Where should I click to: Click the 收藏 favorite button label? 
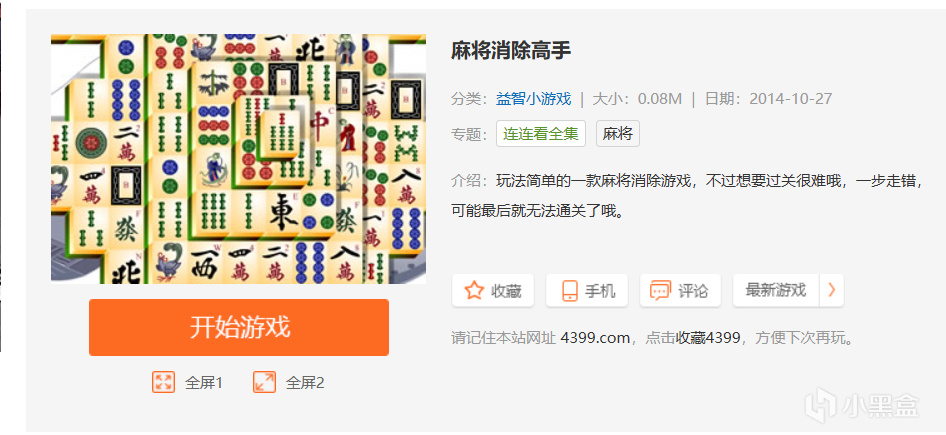click(x=506, y=291)
